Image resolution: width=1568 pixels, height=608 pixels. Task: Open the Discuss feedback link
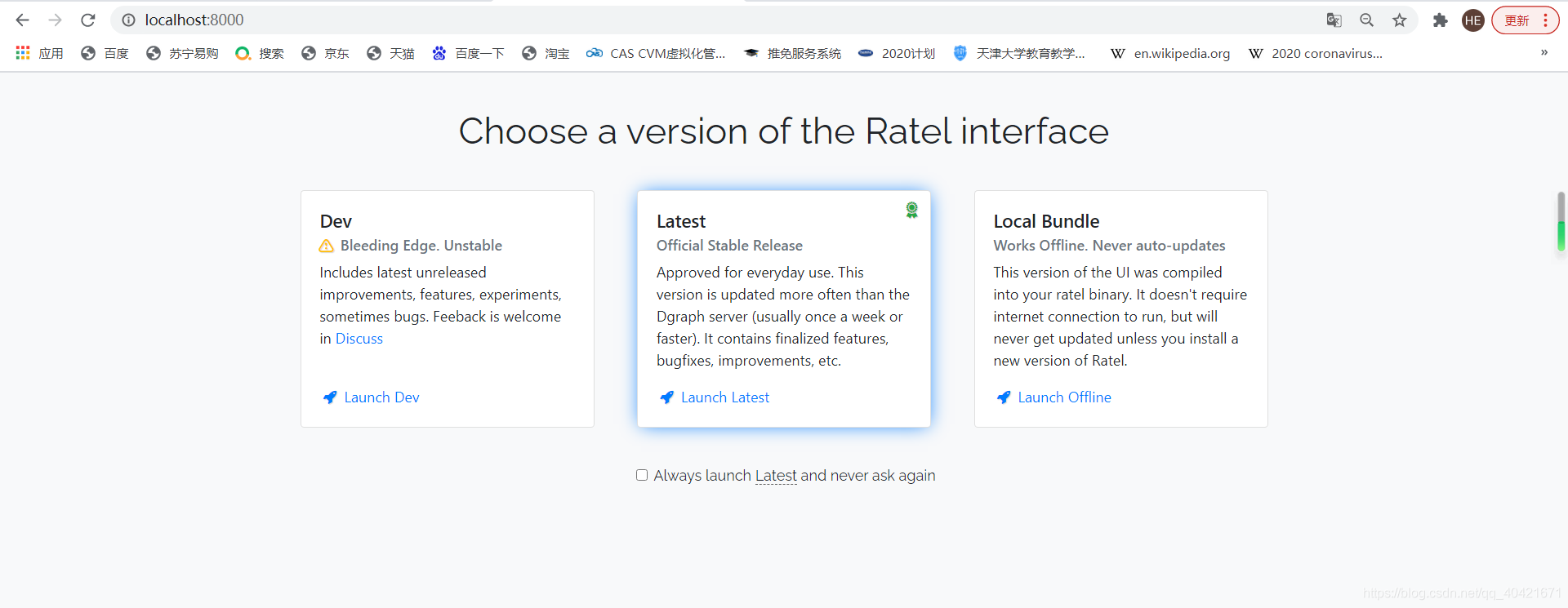(x=359, y=339)
